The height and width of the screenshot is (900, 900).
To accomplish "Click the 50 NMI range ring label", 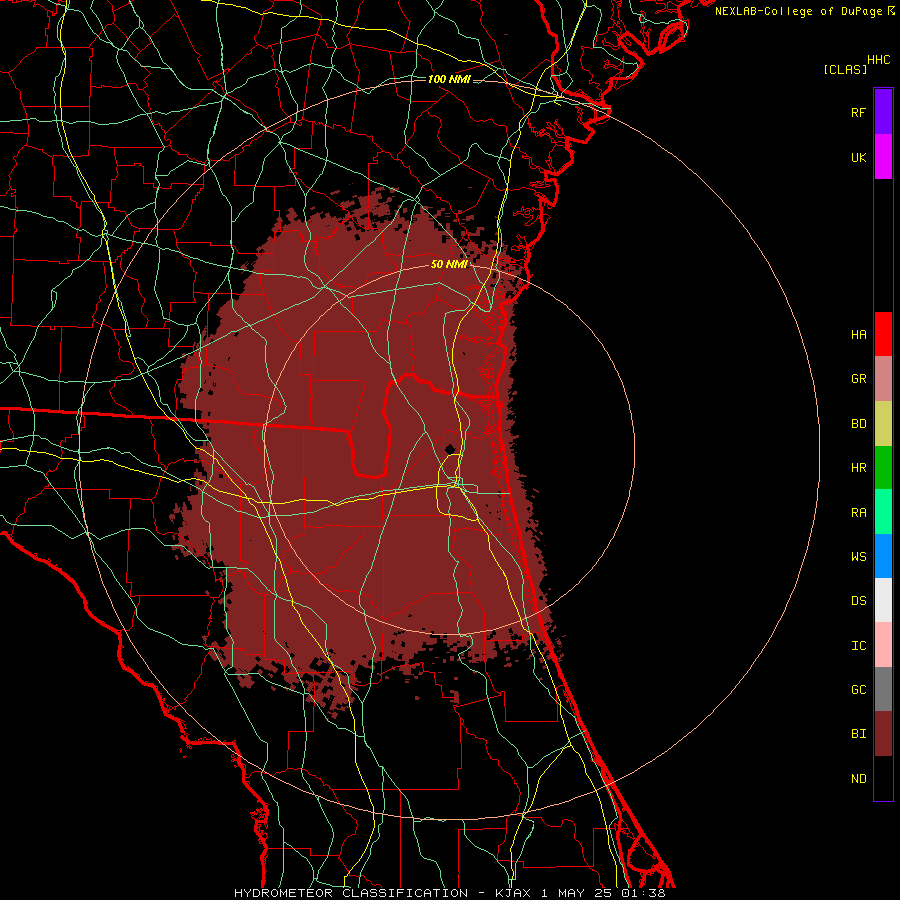I will [449, 264].
